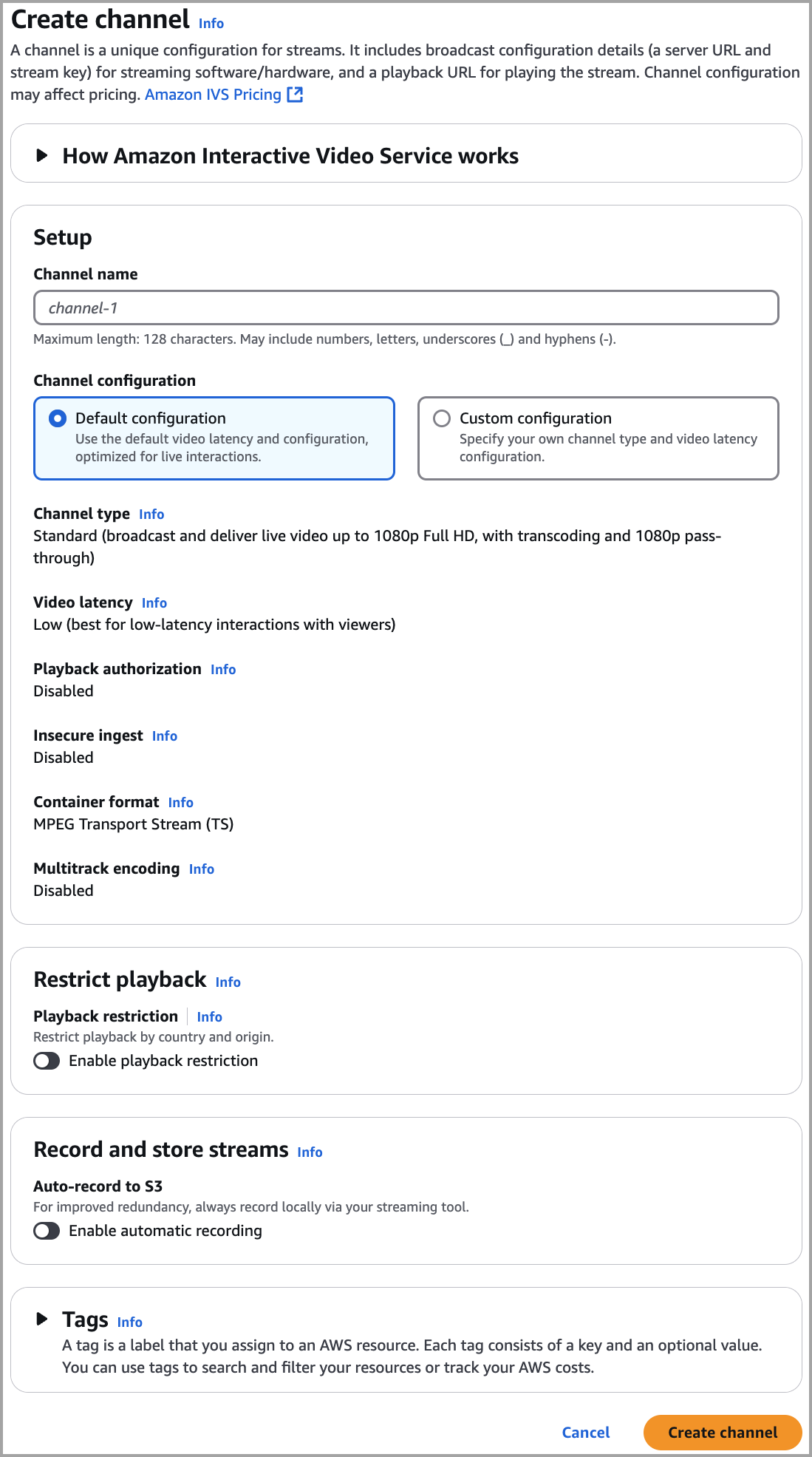Click the Create channel button
The image size is (812, 1457).
(722, 1432)
